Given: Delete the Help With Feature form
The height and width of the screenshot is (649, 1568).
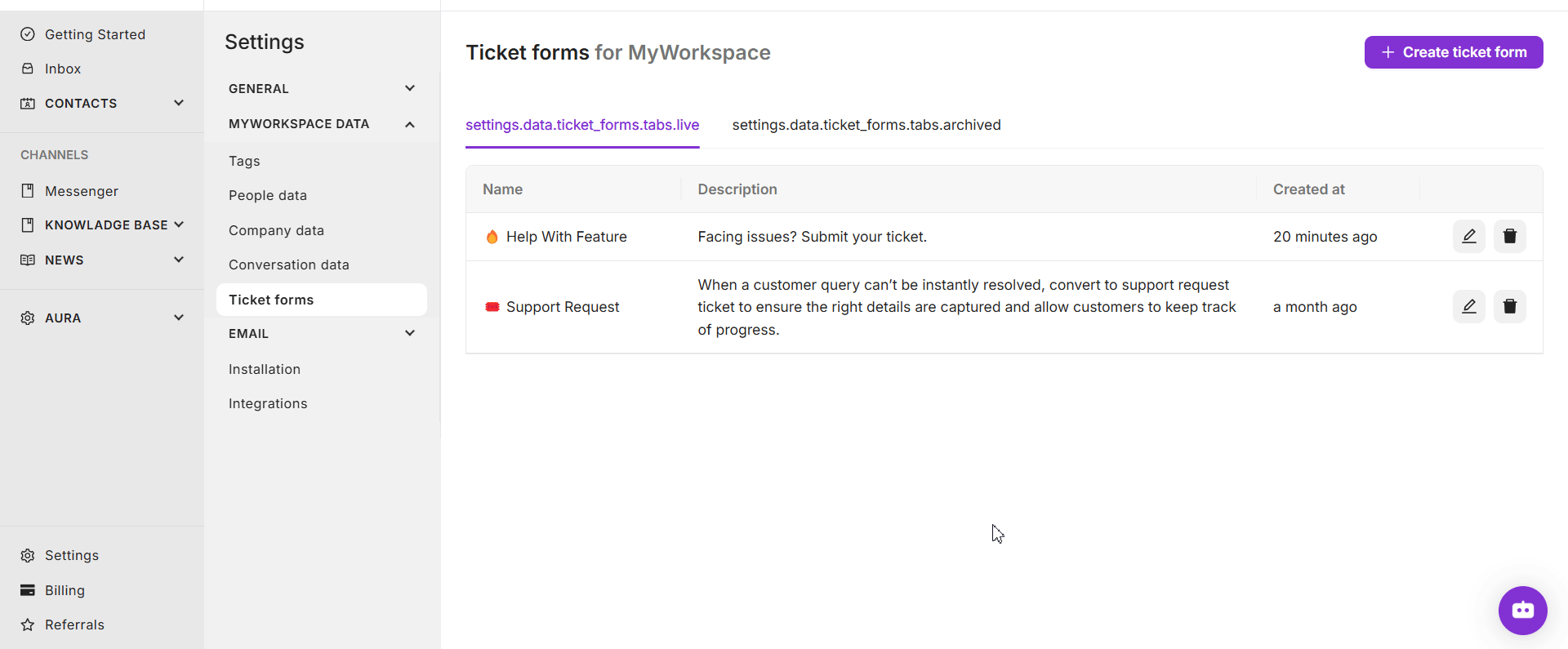Looking at the screenshot, I should point(1509,236).
